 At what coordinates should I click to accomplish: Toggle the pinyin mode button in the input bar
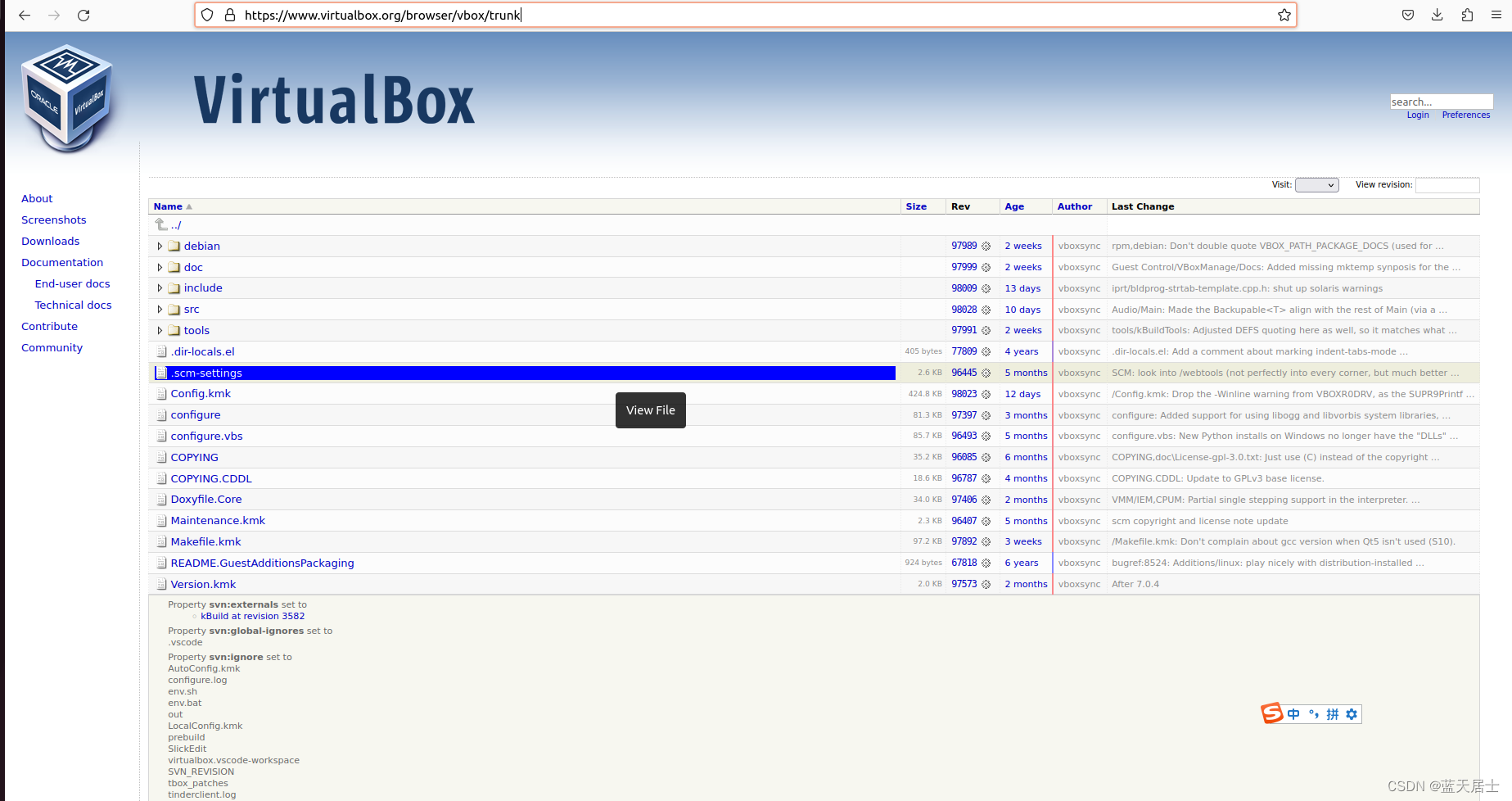(x=1333, y=714)
